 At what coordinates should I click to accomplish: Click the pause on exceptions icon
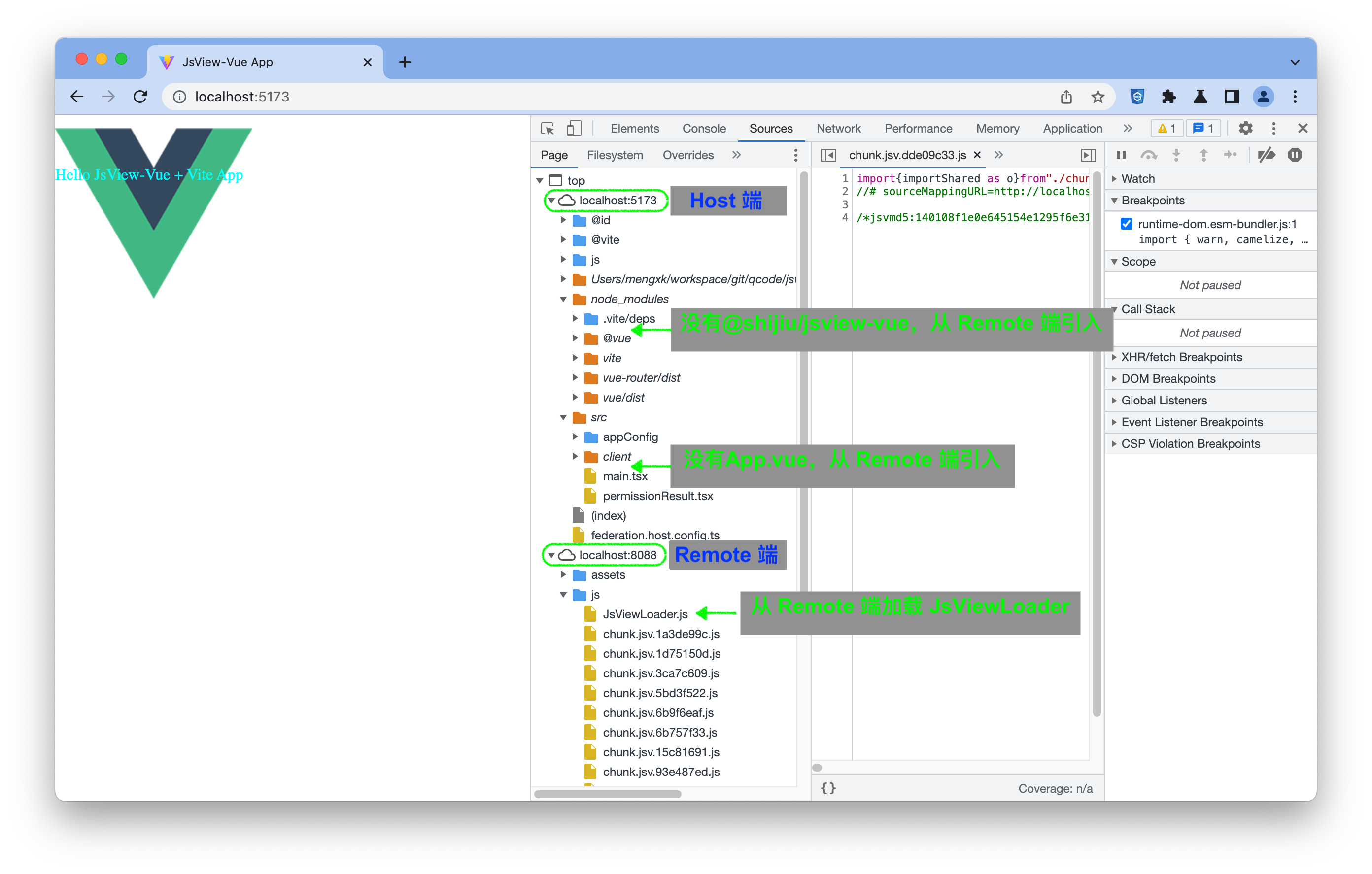1295,155
